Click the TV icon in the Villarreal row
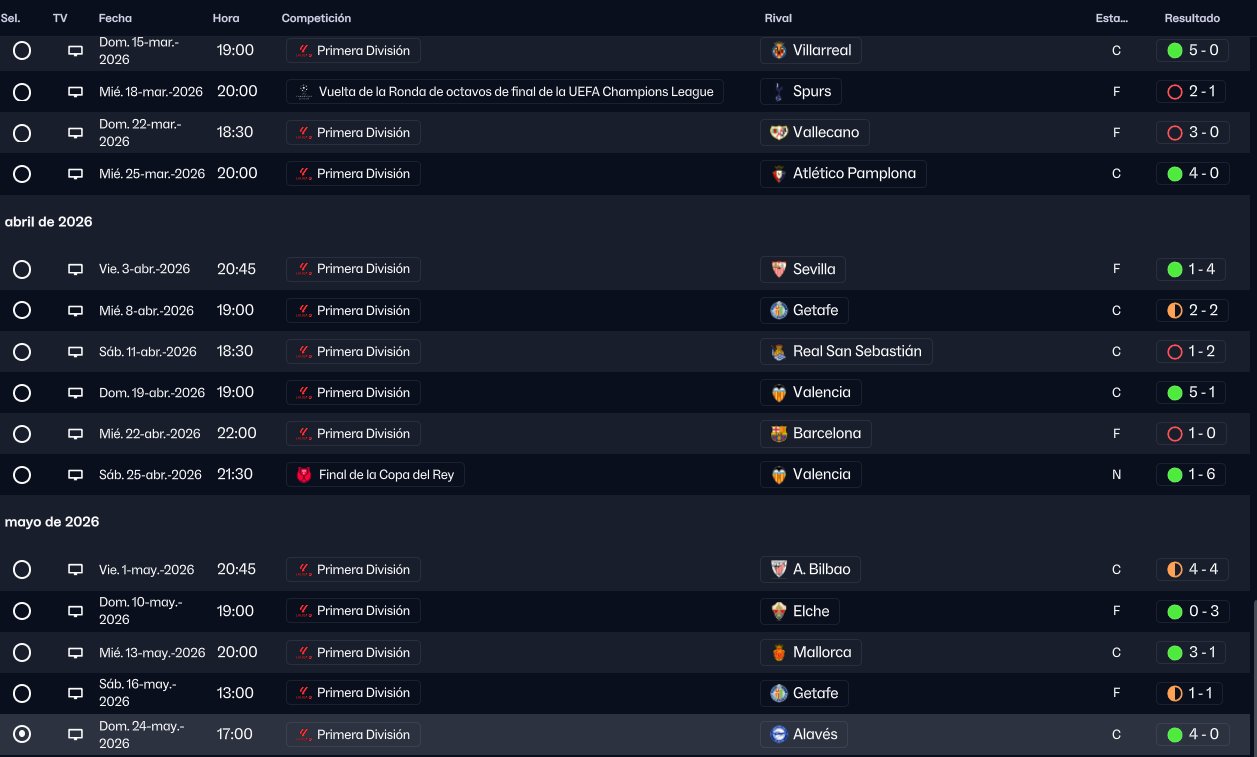 click(x=75, y=50)
